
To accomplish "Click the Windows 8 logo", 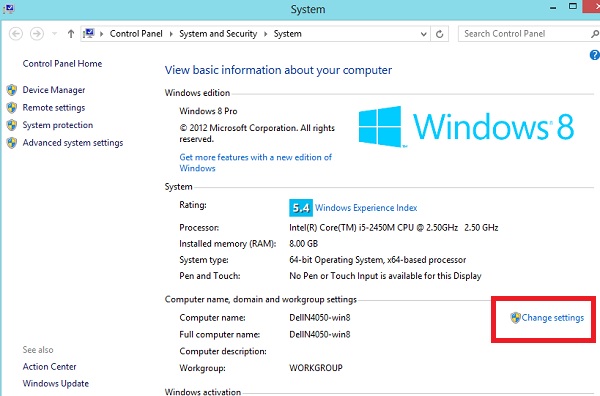I will [x=466, y=126].
